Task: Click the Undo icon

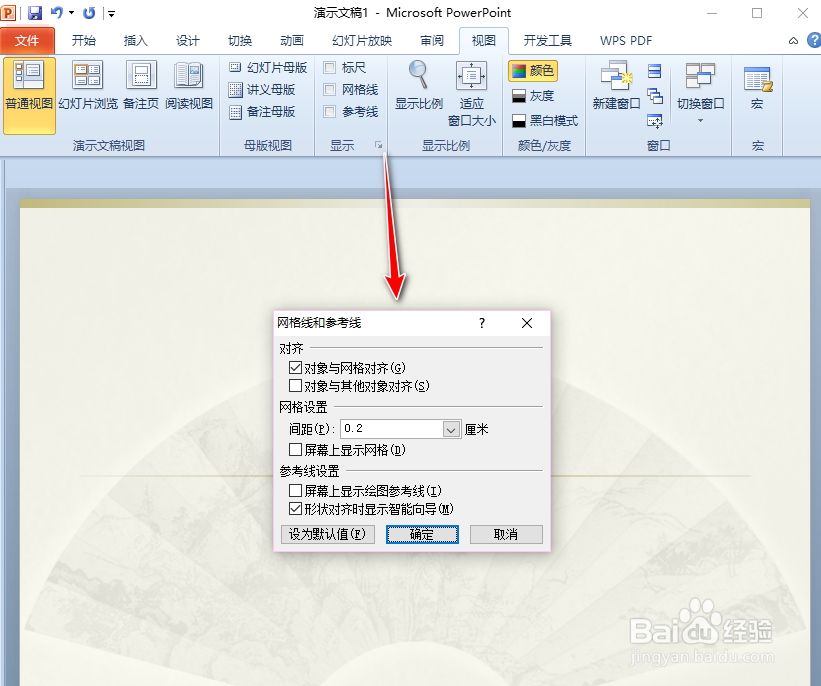Action: pos(57,13)
